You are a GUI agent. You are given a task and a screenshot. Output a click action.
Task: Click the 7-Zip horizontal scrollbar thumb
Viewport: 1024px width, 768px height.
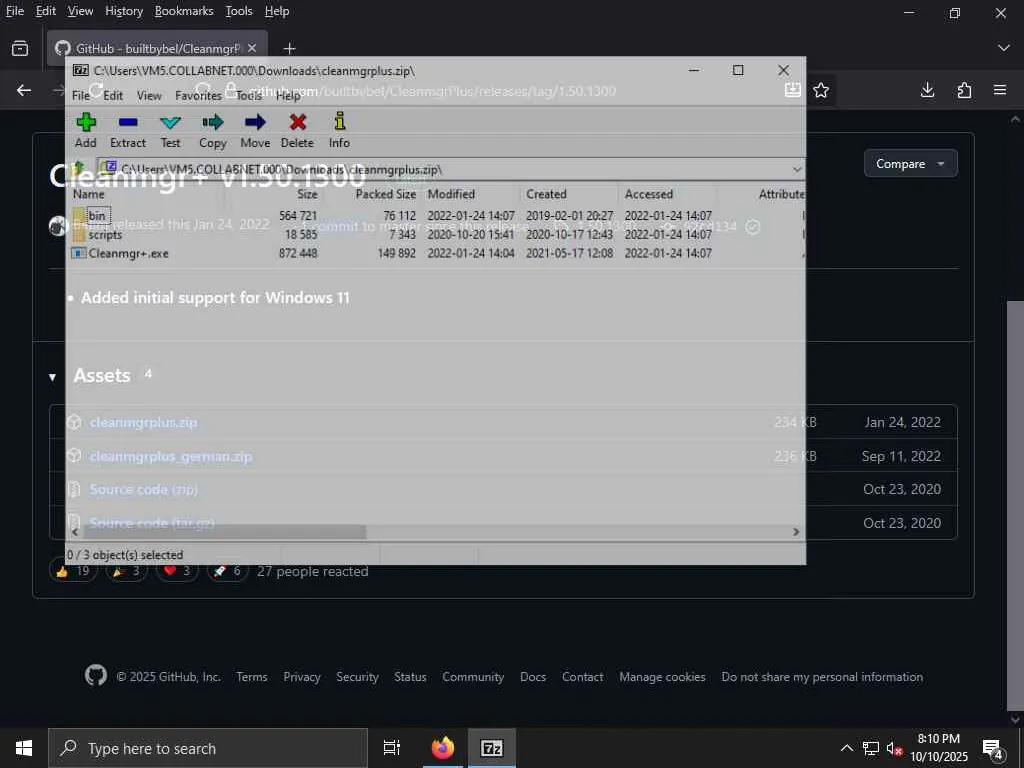pyautogui.click(x=223, y=532)
